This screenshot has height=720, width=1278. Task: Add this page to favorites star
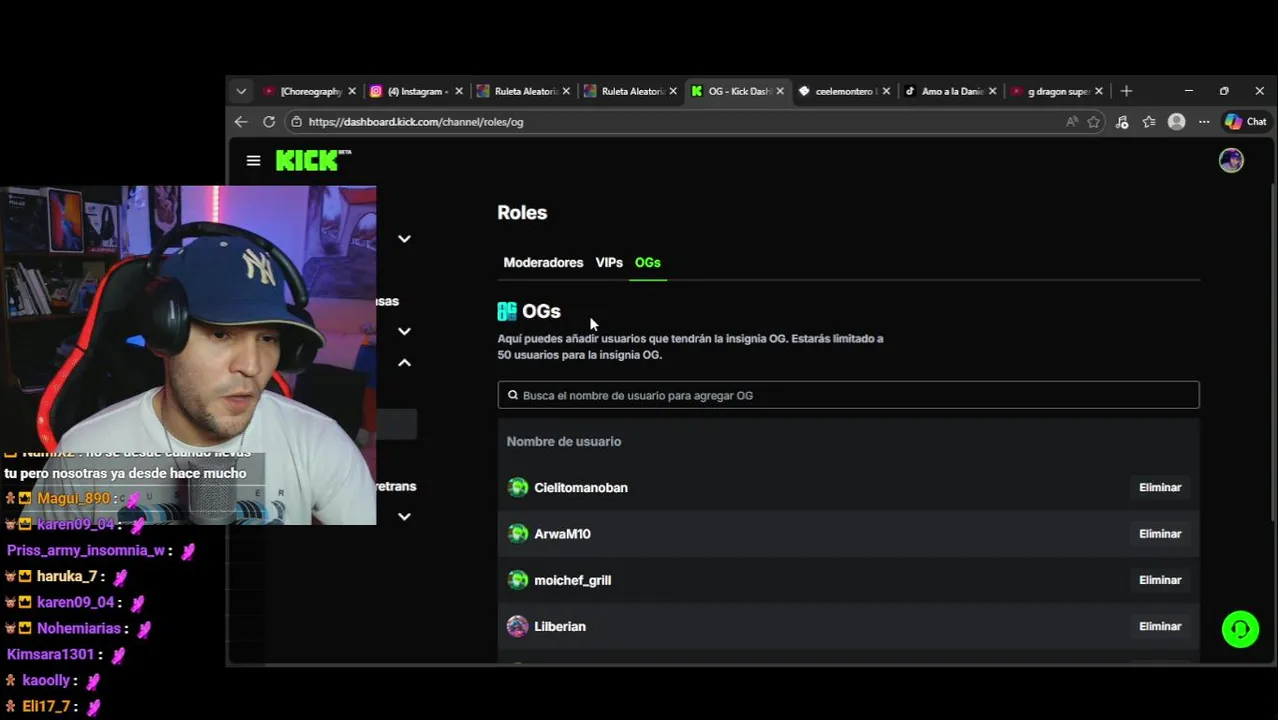1094,121
